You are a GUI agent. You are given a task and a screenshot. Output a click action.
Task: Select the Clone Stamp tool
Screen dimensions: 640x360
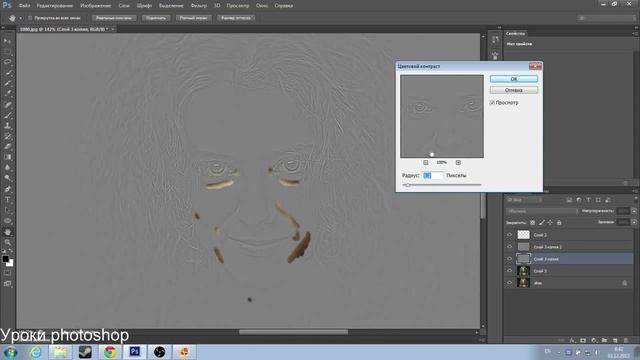point(7,126)
